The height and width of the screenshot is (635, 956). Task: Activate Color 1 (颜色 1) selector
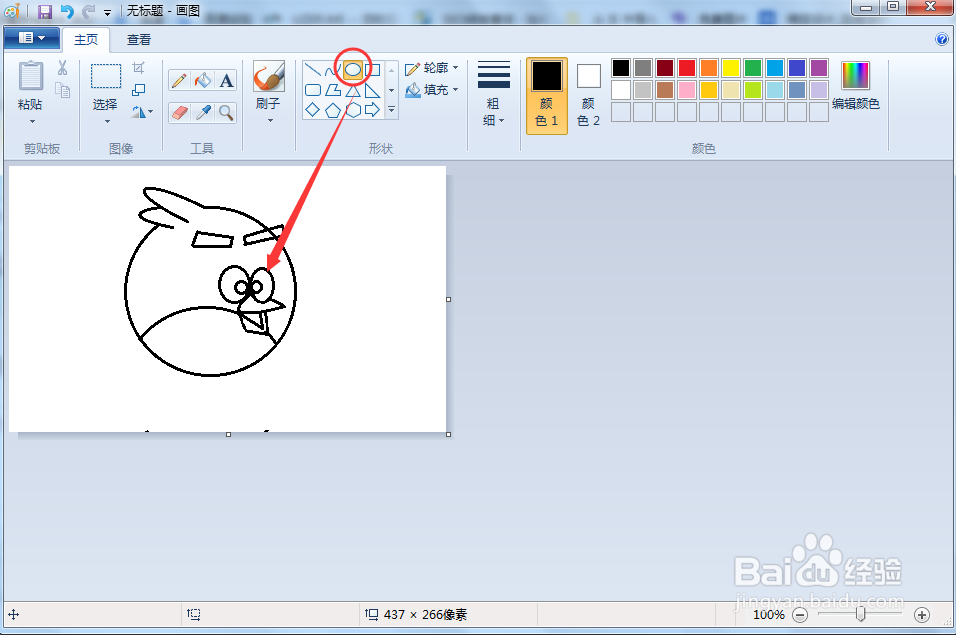[547, 95]
